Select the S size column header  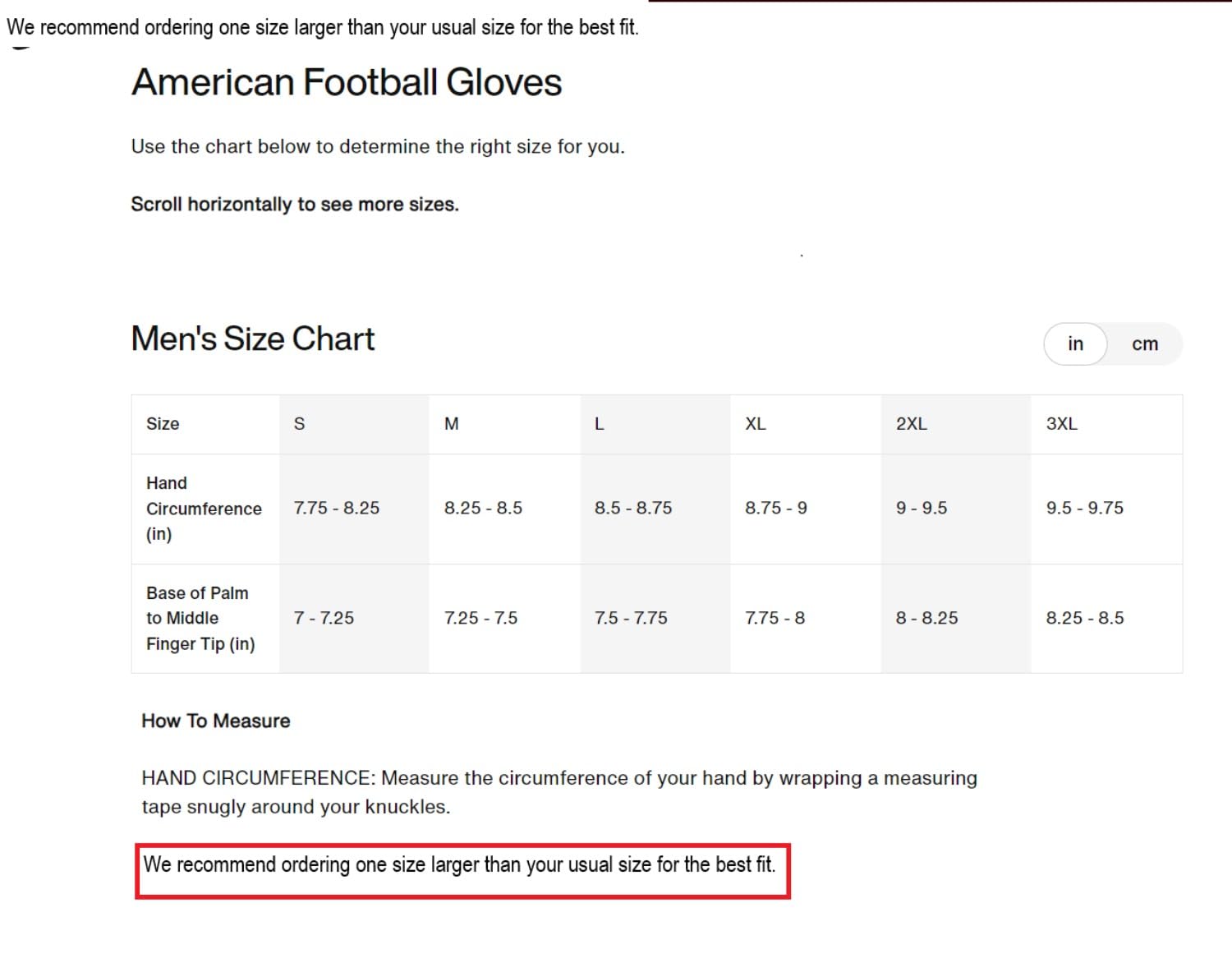(x=300, y=424)
